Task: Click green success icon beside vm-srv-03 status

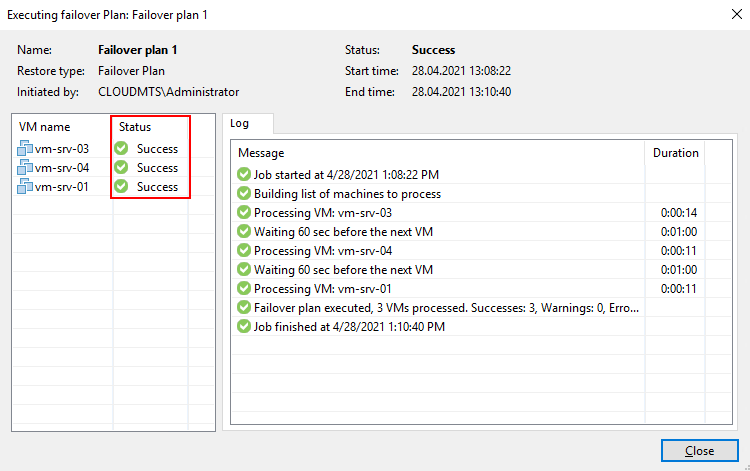Action: point(121,149)
